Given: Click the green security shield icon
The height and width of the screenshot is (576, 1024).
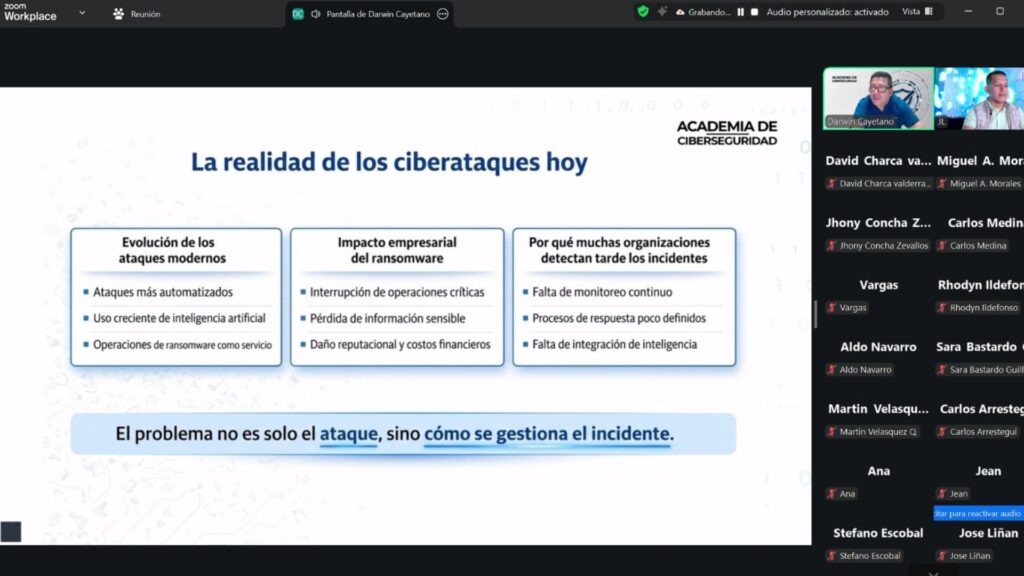Looking at the screenshot, I should point(641,11).
